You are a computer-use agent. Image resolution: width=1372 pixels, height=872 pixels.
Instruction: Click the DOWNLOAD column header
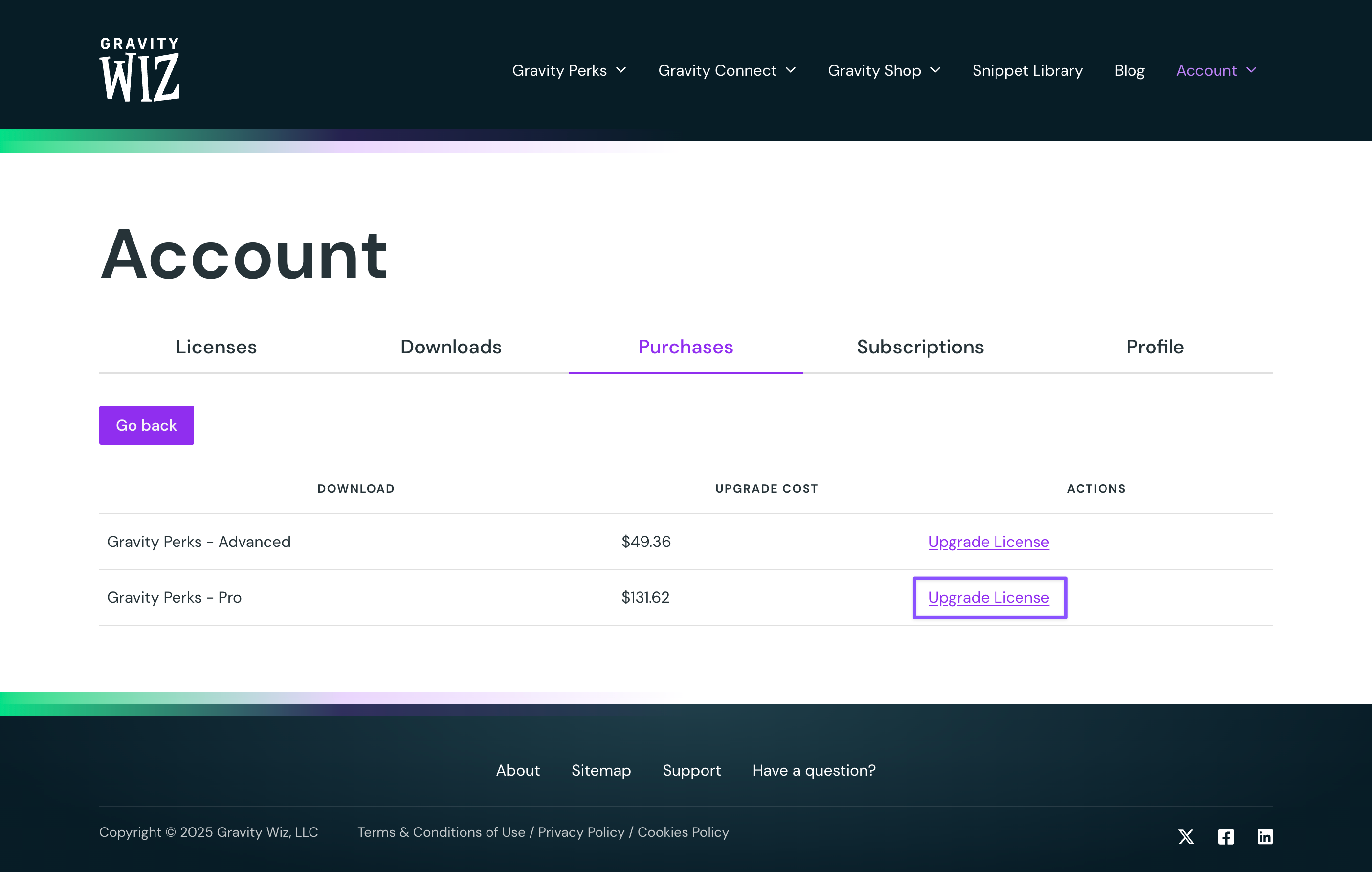[x=356, y=489]
